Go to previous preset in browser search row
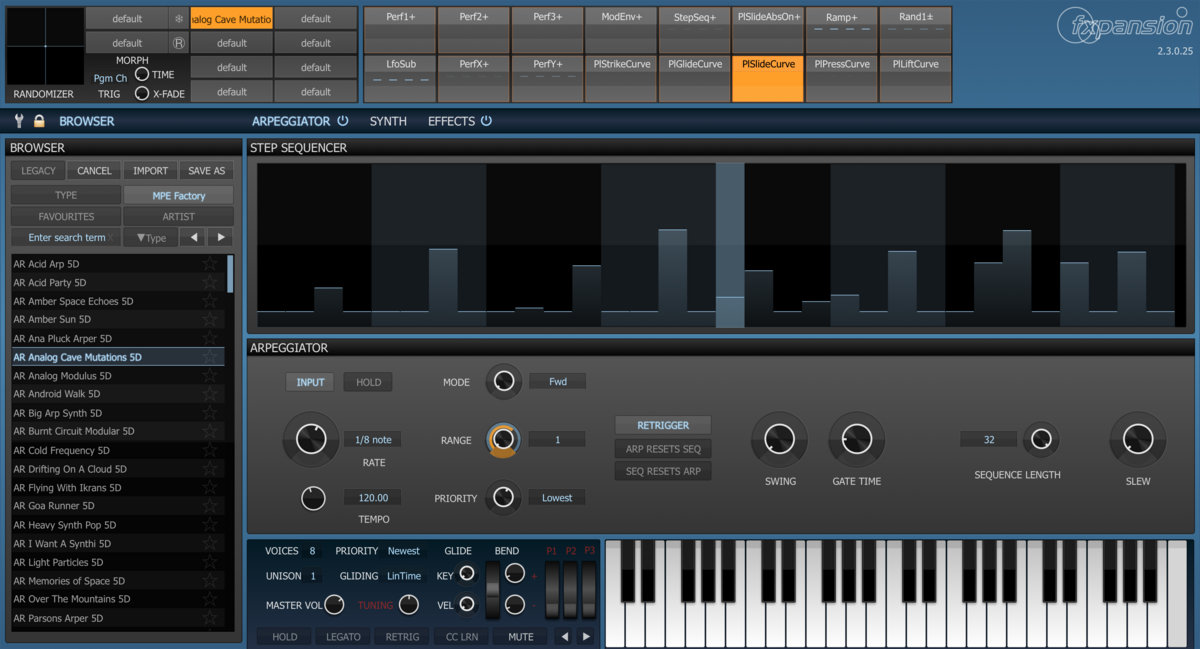The image size is (1200, 649). click(194, 238)
